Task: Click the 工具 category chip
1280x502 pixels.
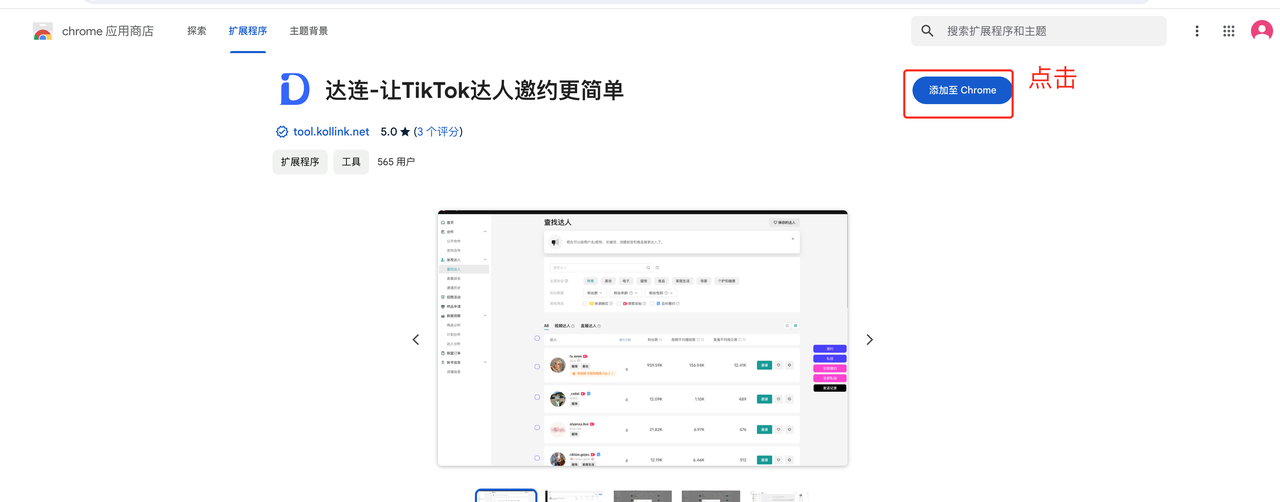Action: (351, 162)
